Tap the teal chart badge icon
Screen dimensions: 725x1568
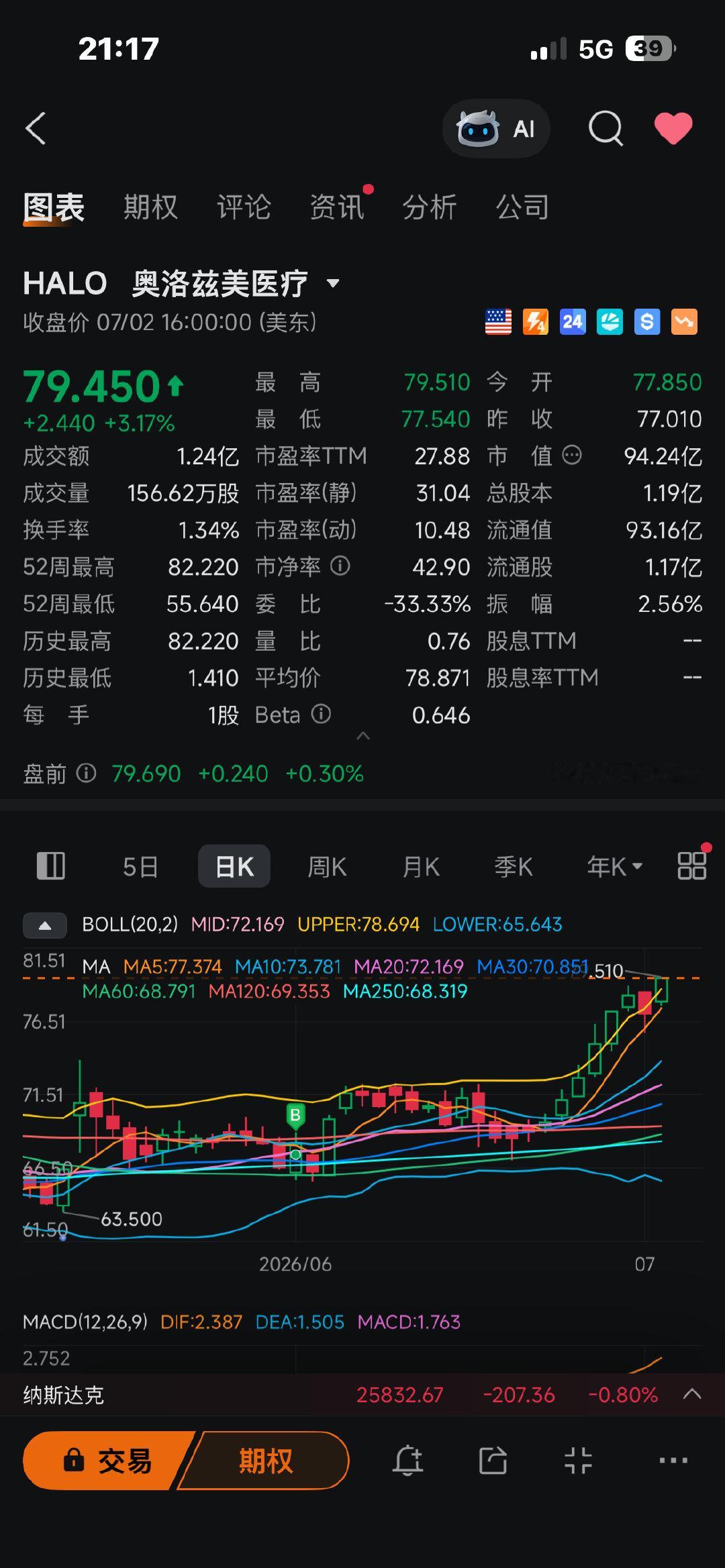[x=610, y=322]
